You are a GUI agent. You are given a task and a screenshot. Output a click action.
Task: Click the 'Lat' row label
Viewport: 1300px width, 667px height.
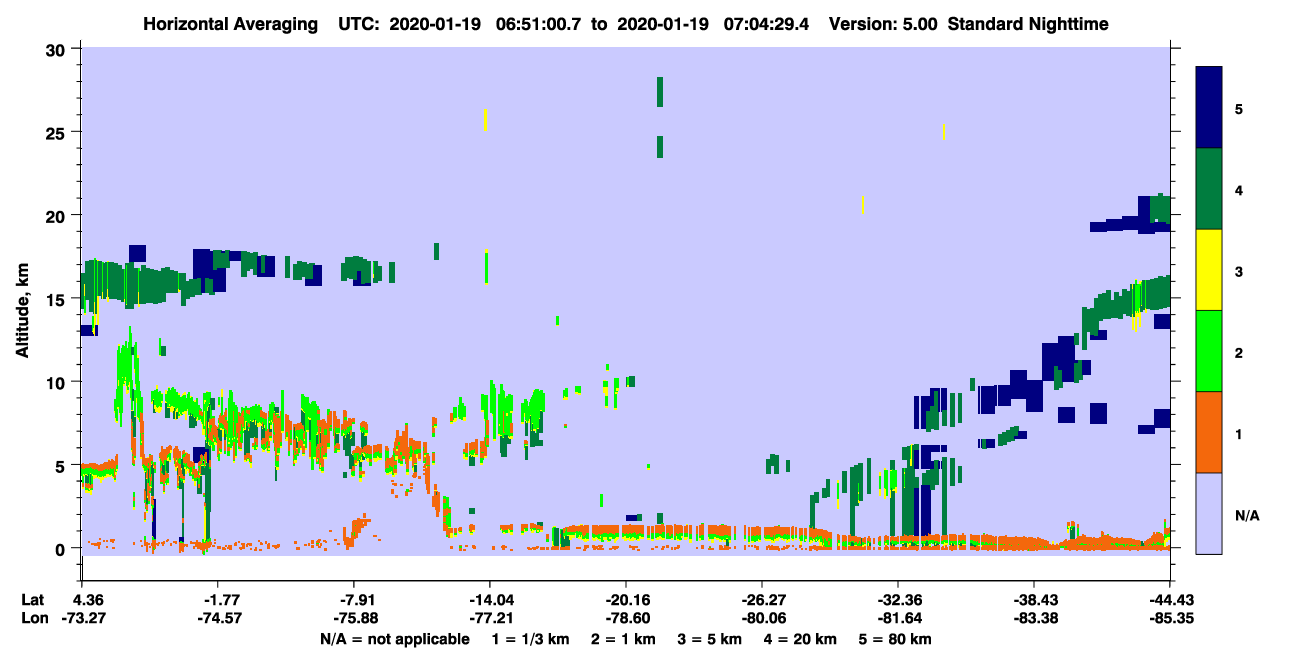click(x=33, y=600)
